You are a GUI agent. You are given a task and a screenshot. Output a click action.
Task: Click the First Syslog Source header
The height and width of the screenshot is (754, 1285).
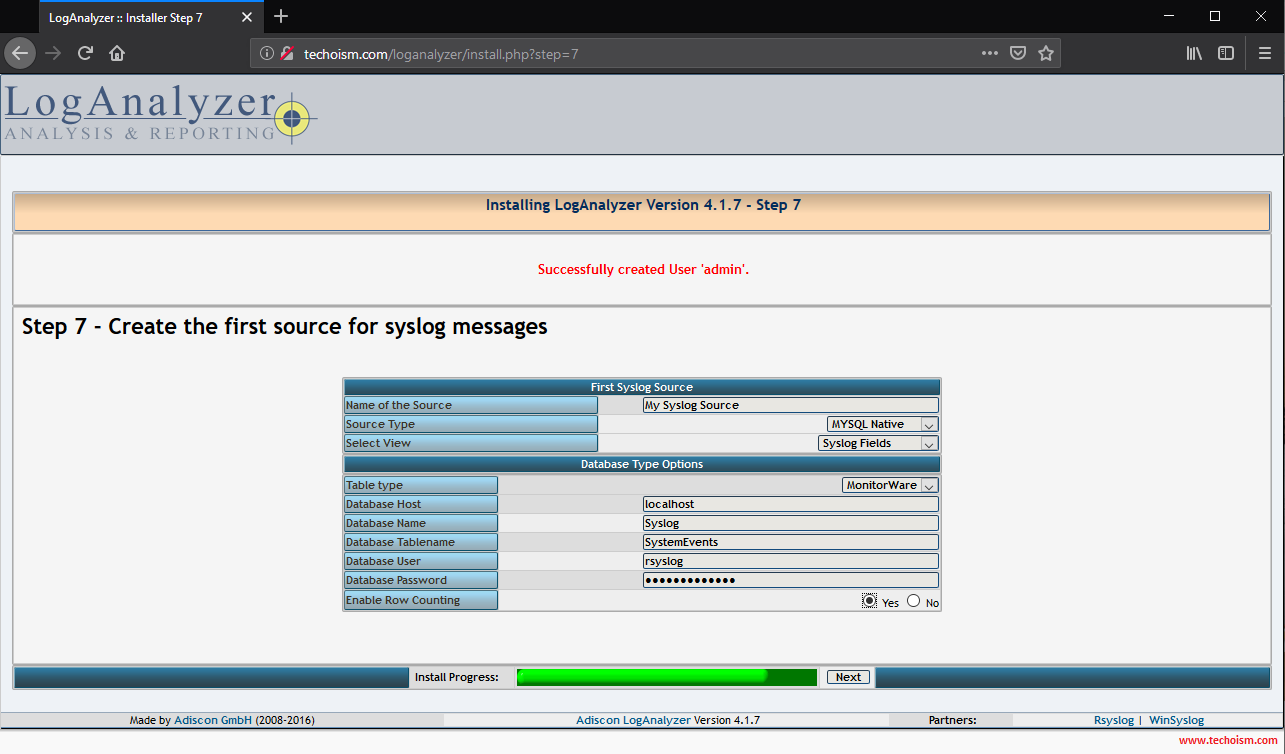(x=642, y=387)
